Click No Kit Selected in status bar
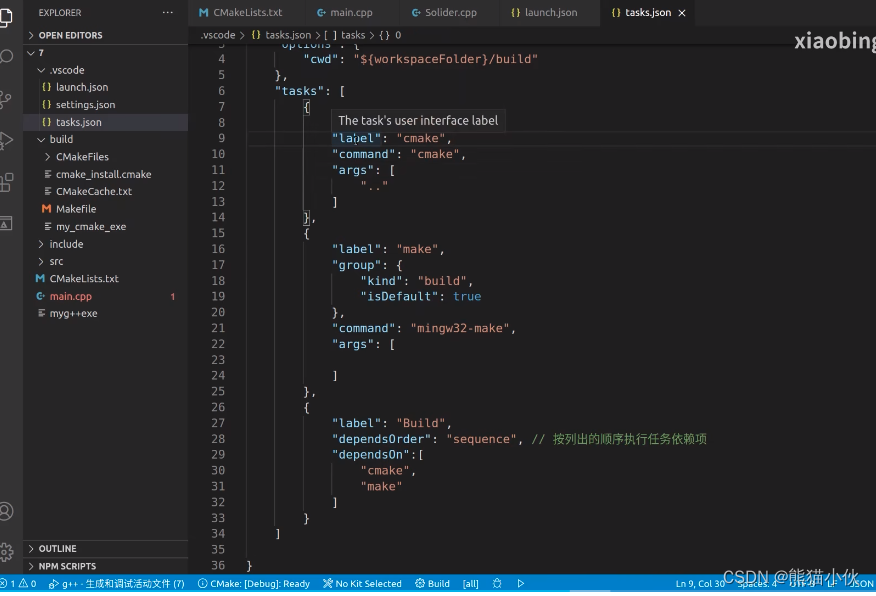 pyautogui.click(x=363, y=583)
